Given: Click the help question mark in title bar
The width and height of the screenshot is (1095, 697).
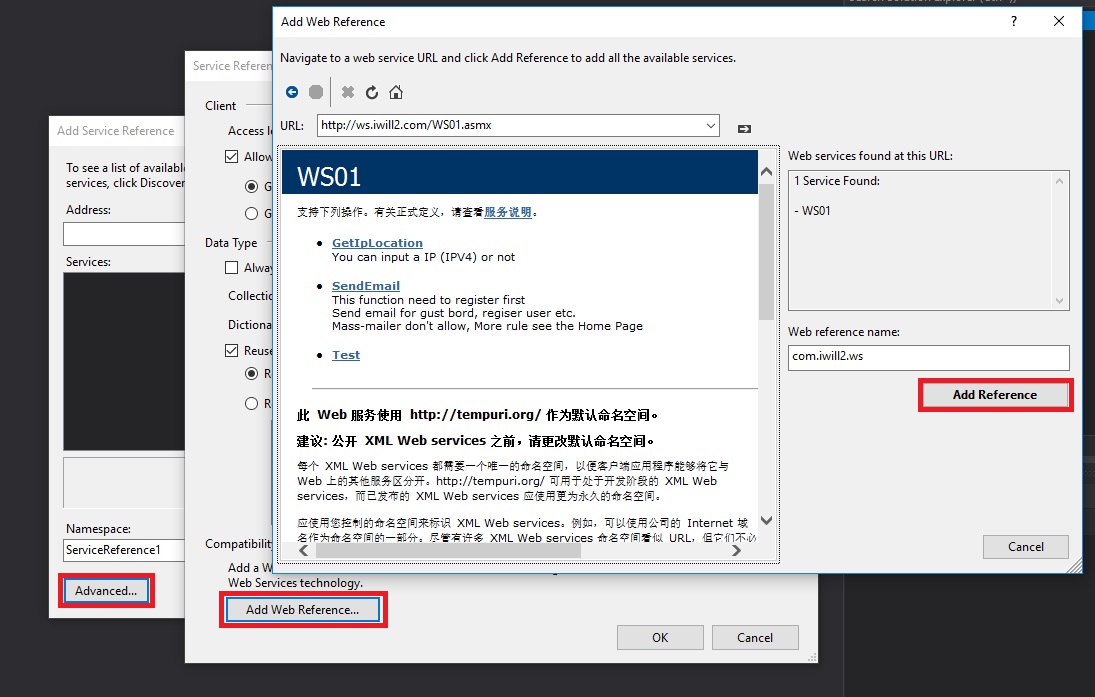Looking at the screenshot, I should coord(1013,21).
